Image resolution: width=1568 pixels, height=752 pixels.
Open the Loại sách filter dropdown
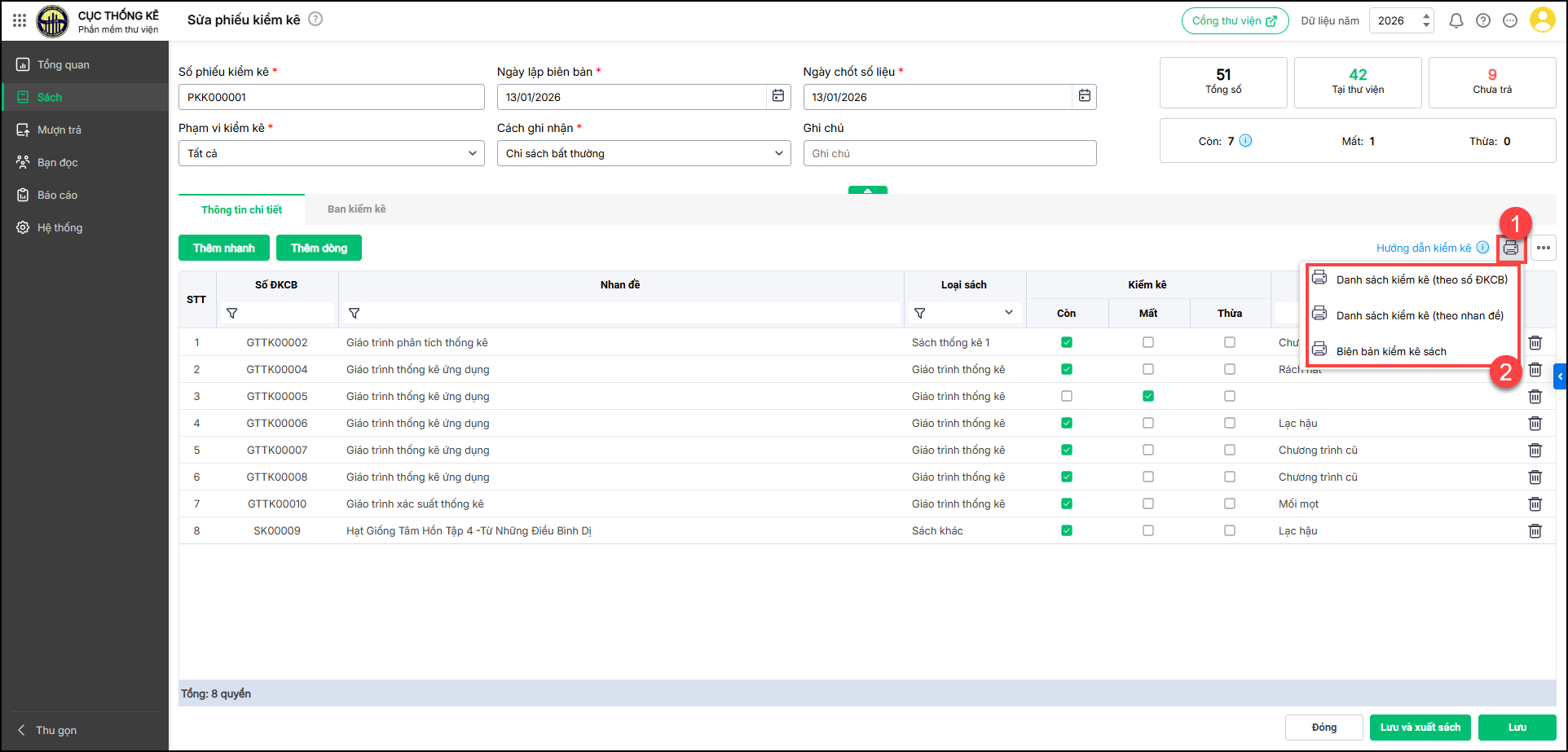1008,313
